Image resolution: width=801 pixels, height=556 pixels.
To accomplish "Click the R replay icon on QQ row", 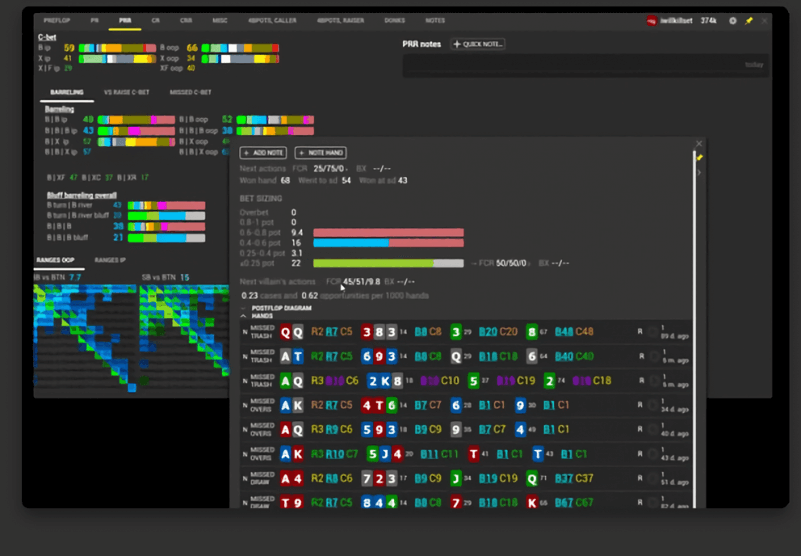I will (640, 332).
